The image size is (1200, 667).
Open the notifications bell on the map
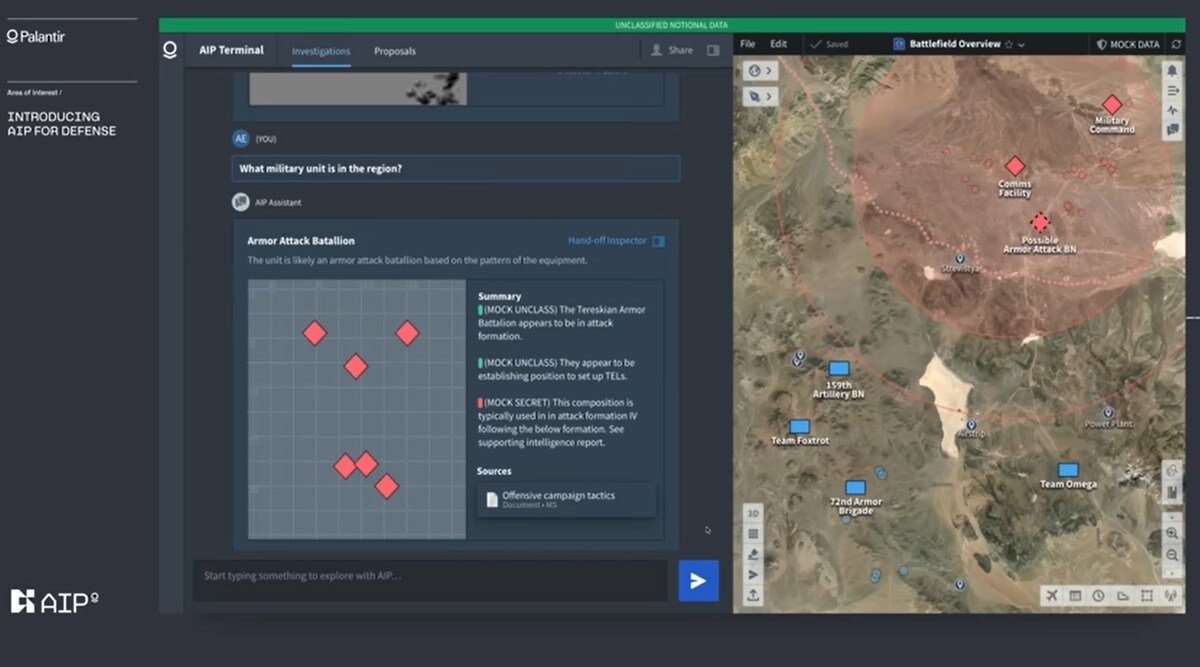coord(1172,72)
